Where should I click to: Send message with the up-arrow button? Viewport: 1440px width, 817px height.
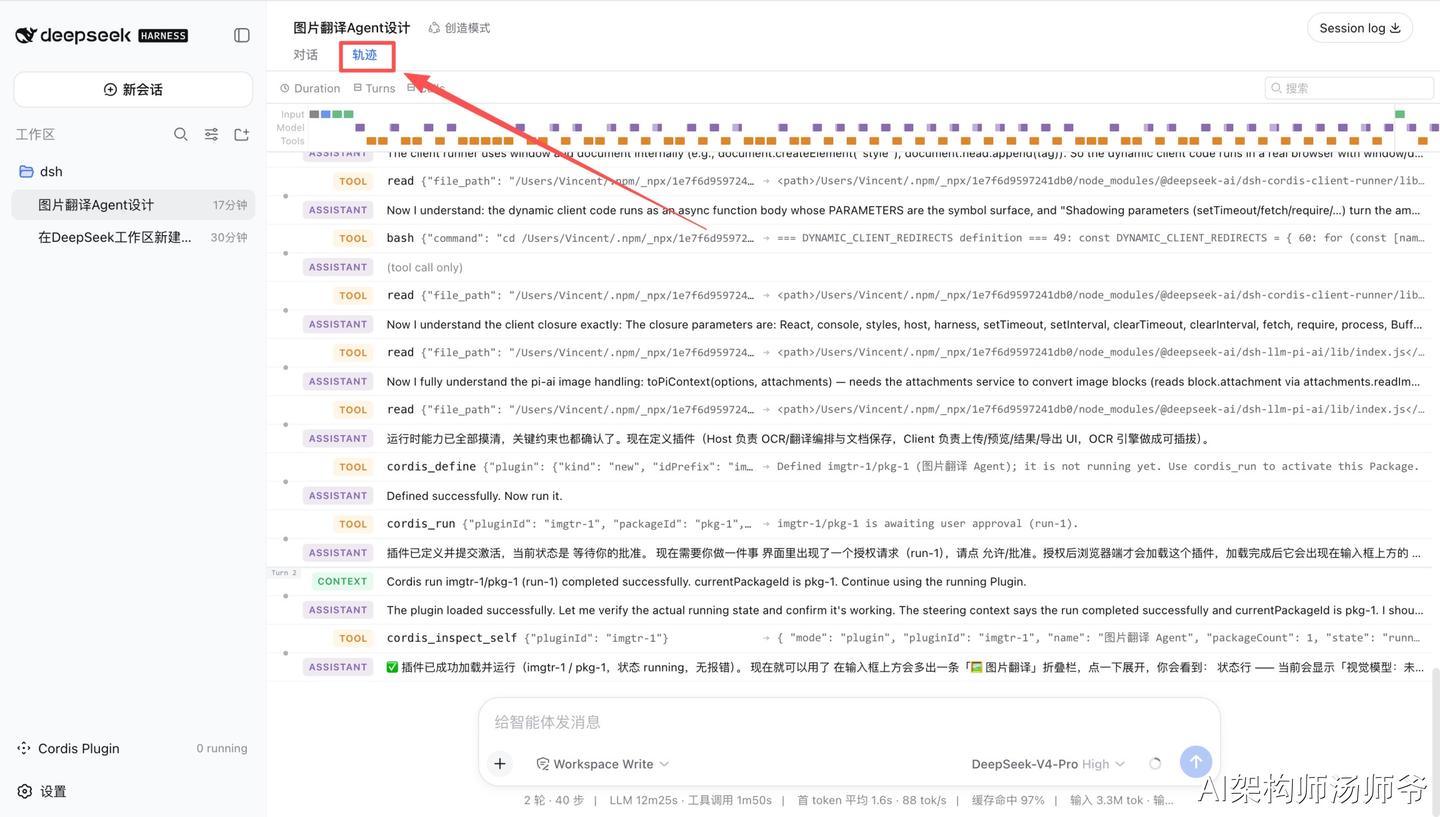pos(1196,762)
